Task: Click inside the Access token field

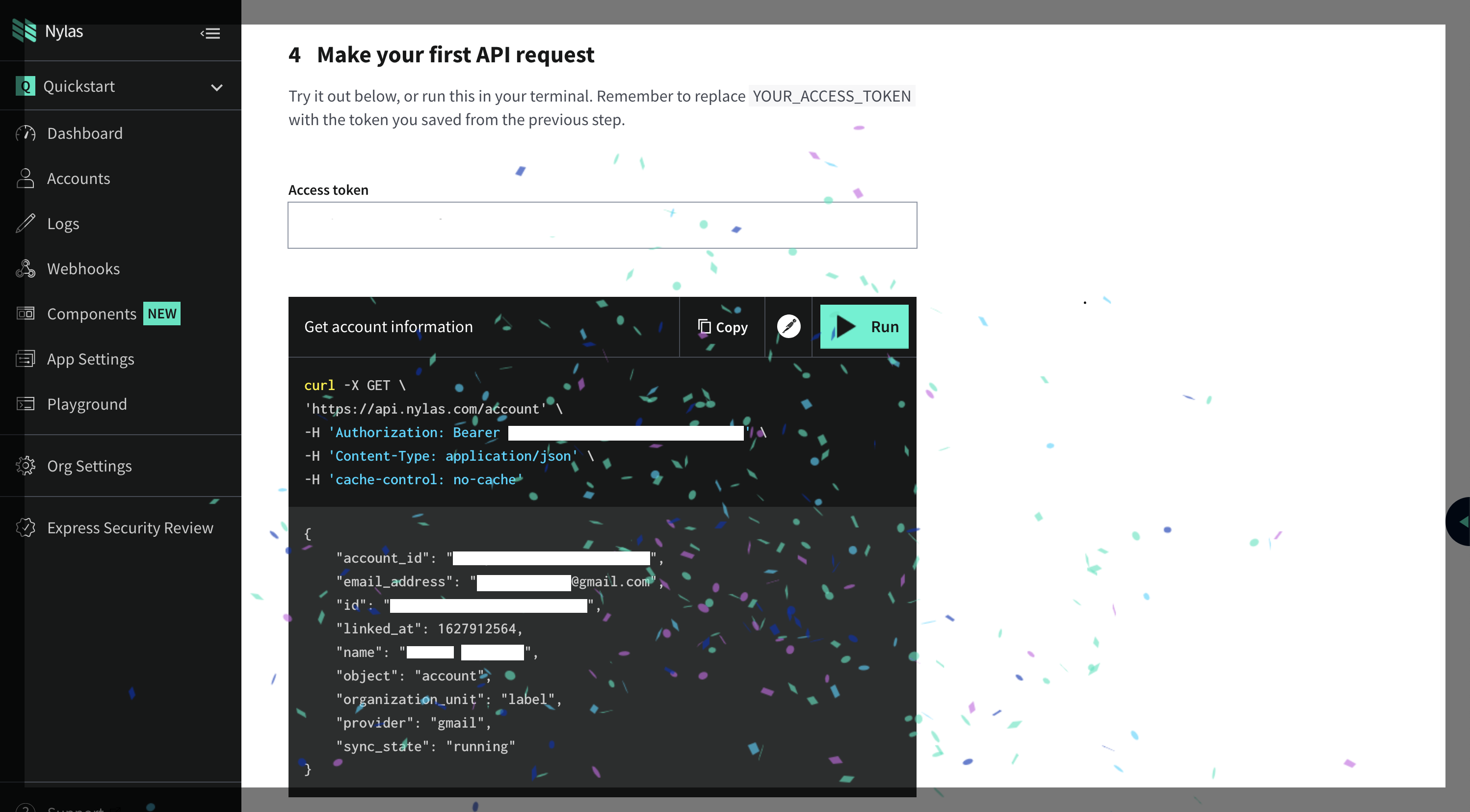Action: (602, 225)
